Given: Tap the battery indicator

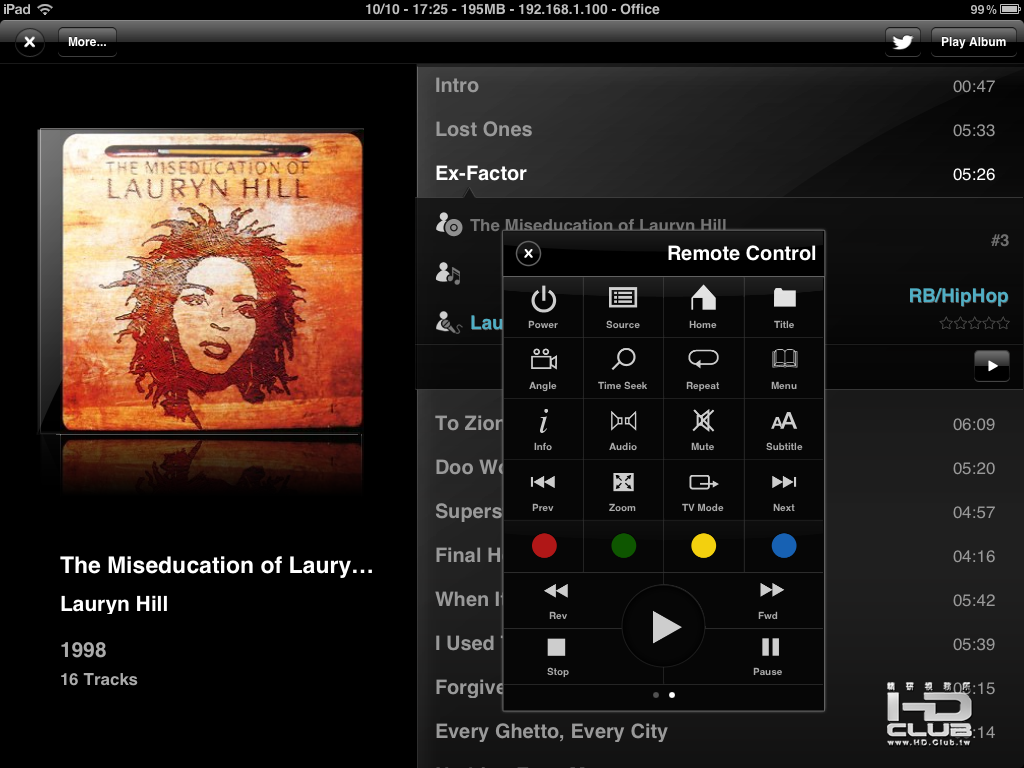Looking at the screenshot, I should [x=1009, y=9].
